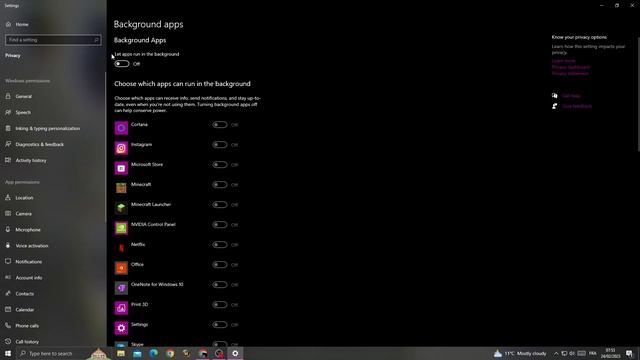Toggle OneNote for Windows 10 switch

pos(220,284)
